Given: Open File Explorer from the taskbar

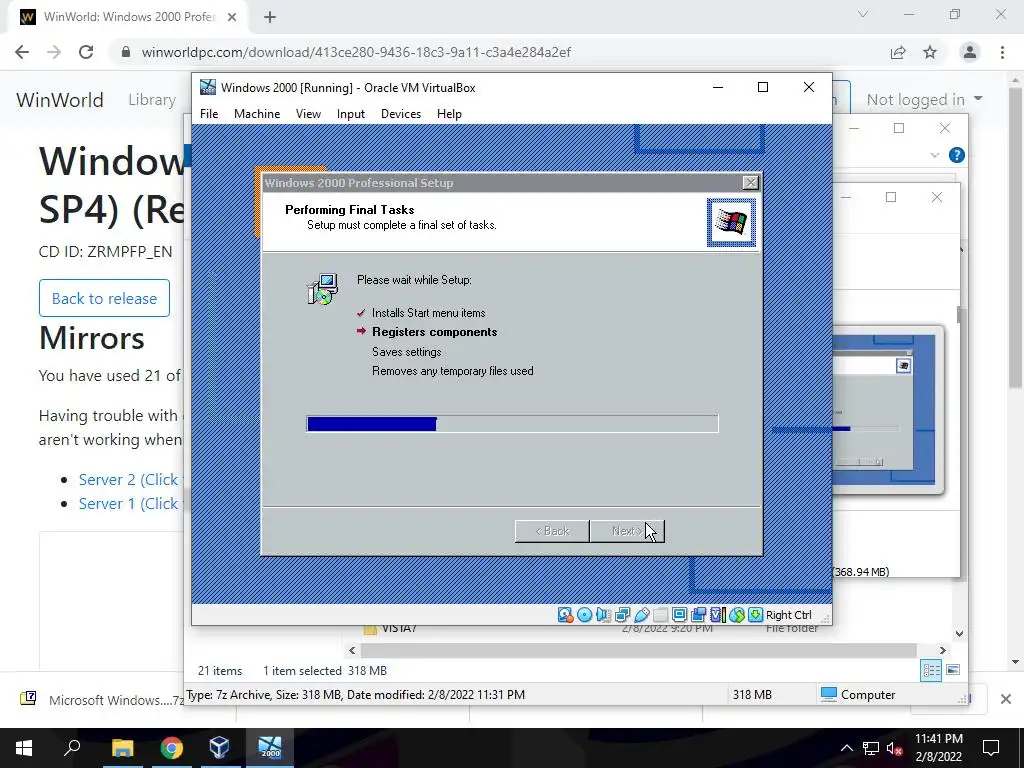Looking at the screenshot, I should point(122,748).
